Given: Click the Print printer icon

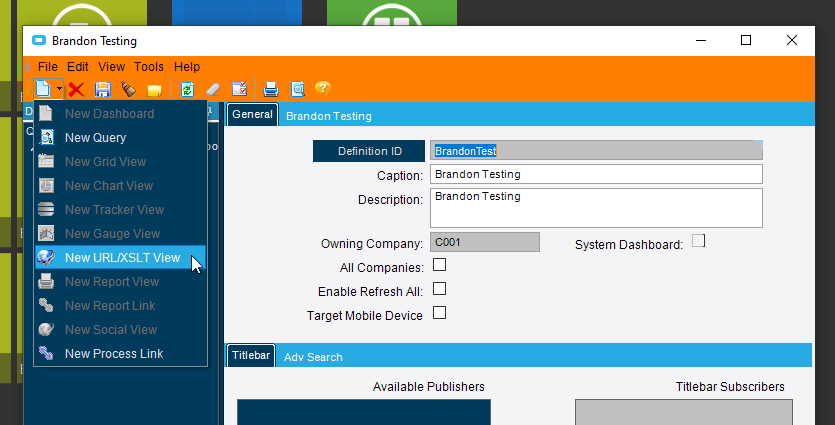Looking at the screenshot, I should (271, 89).
